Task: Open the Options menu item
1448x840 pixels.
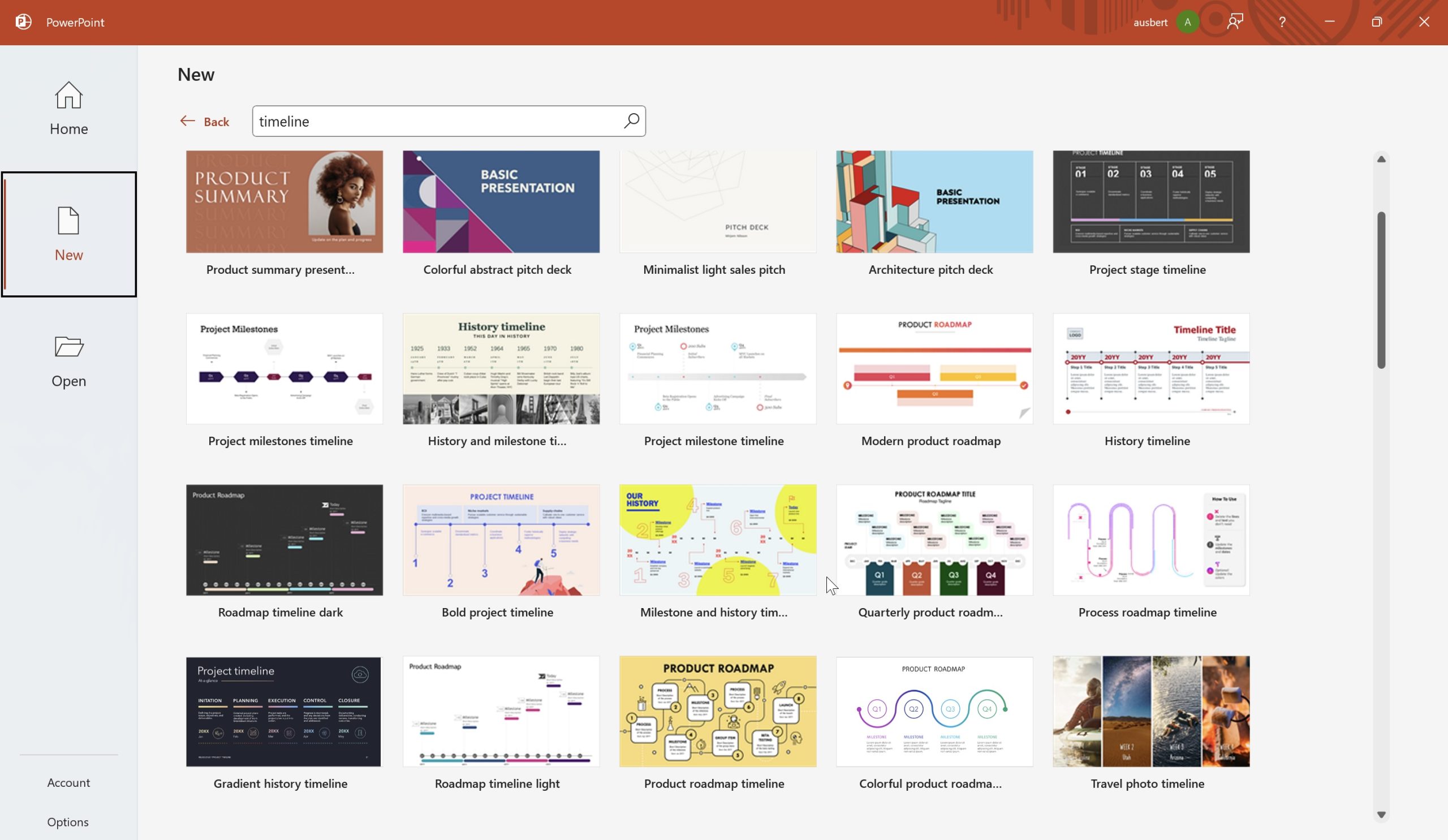Action: [x=67, y=822]
